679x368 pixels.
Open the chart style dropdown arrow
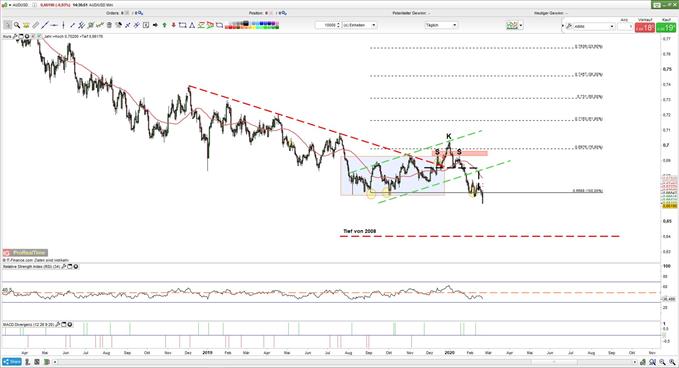coord(521,26)
